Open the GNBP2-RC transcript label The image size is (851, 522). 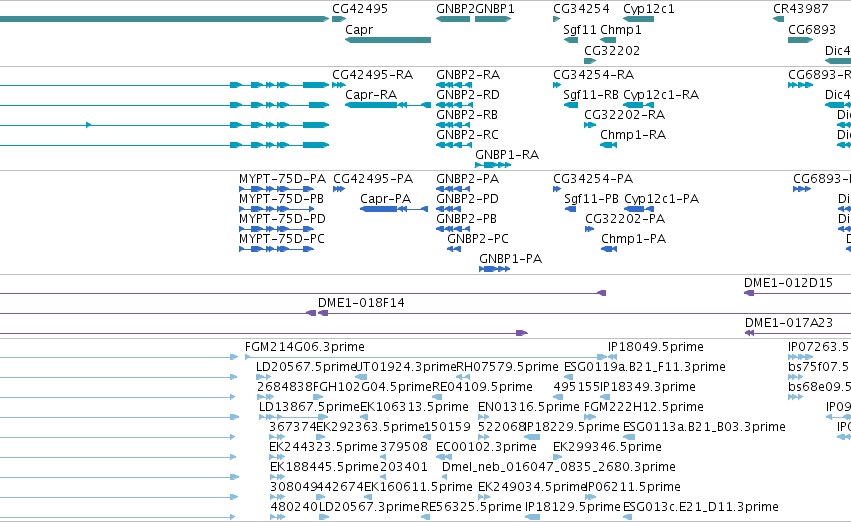point(467,135)
